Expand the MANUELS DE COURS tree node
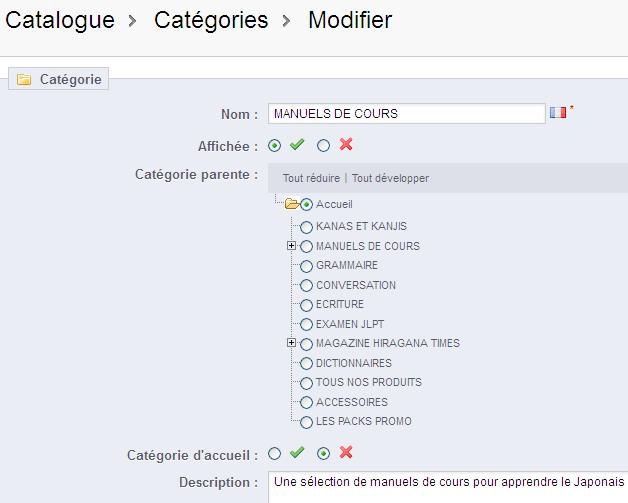 pyautogui.click(x=292, y=246)
